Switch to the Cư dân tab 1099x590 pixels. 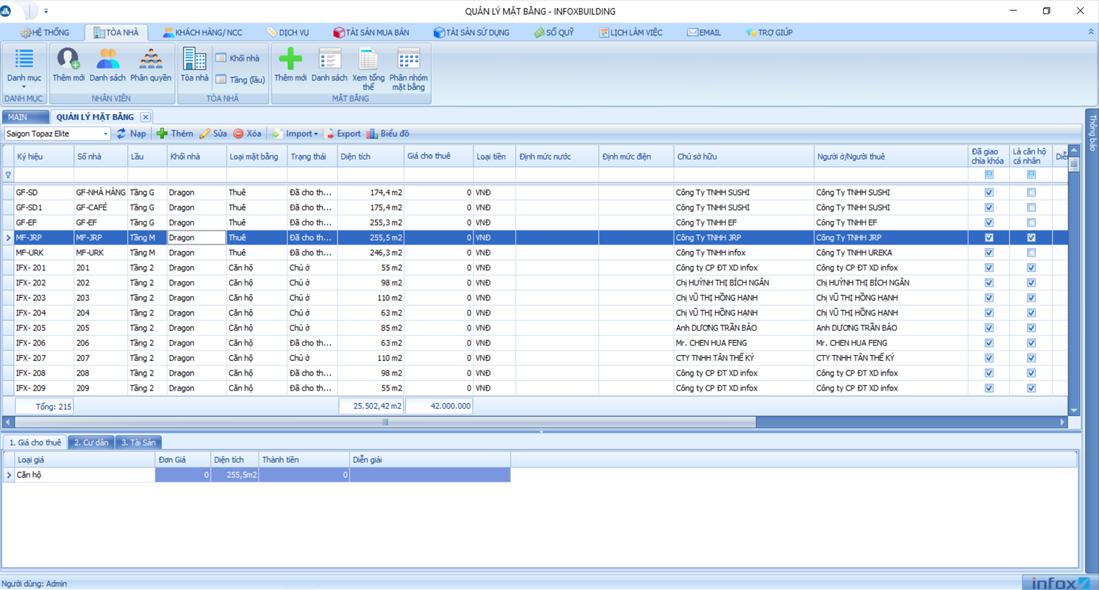tap(91, 442)
